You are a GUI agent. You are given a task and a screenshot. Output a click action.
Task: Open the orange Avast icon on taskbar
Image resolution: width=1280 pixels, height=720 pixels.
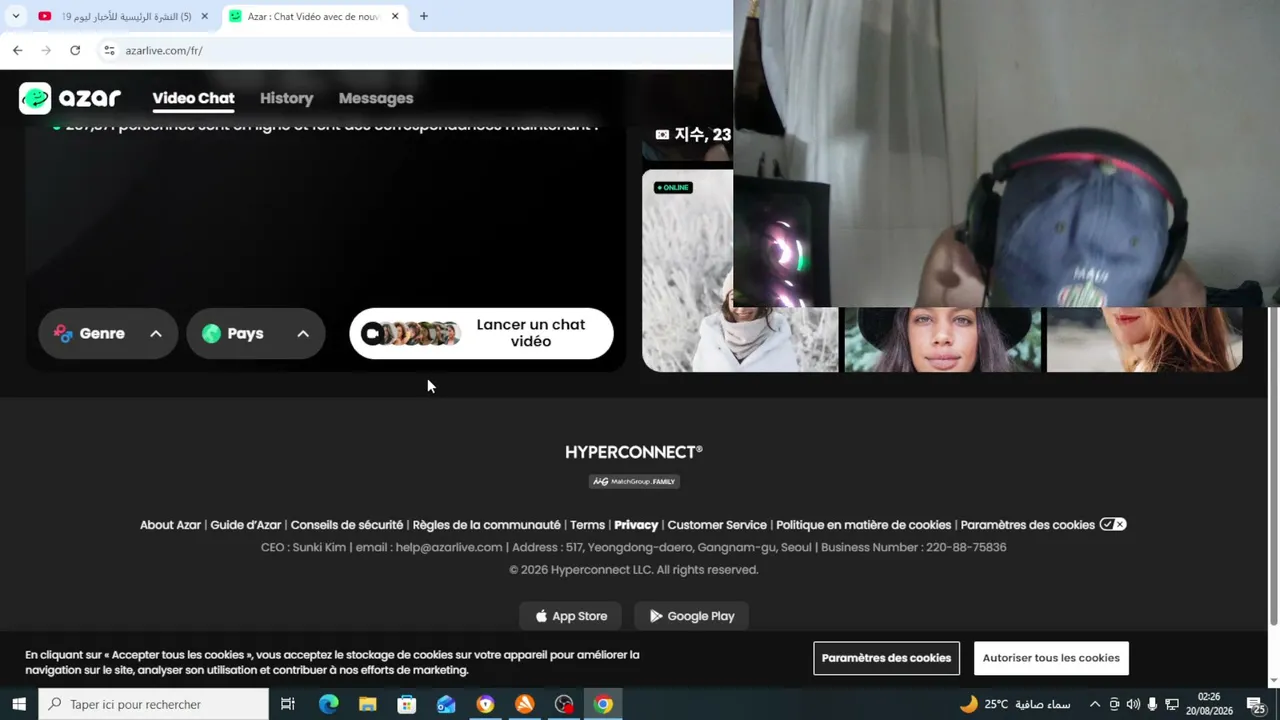click(x=524, y=704)
